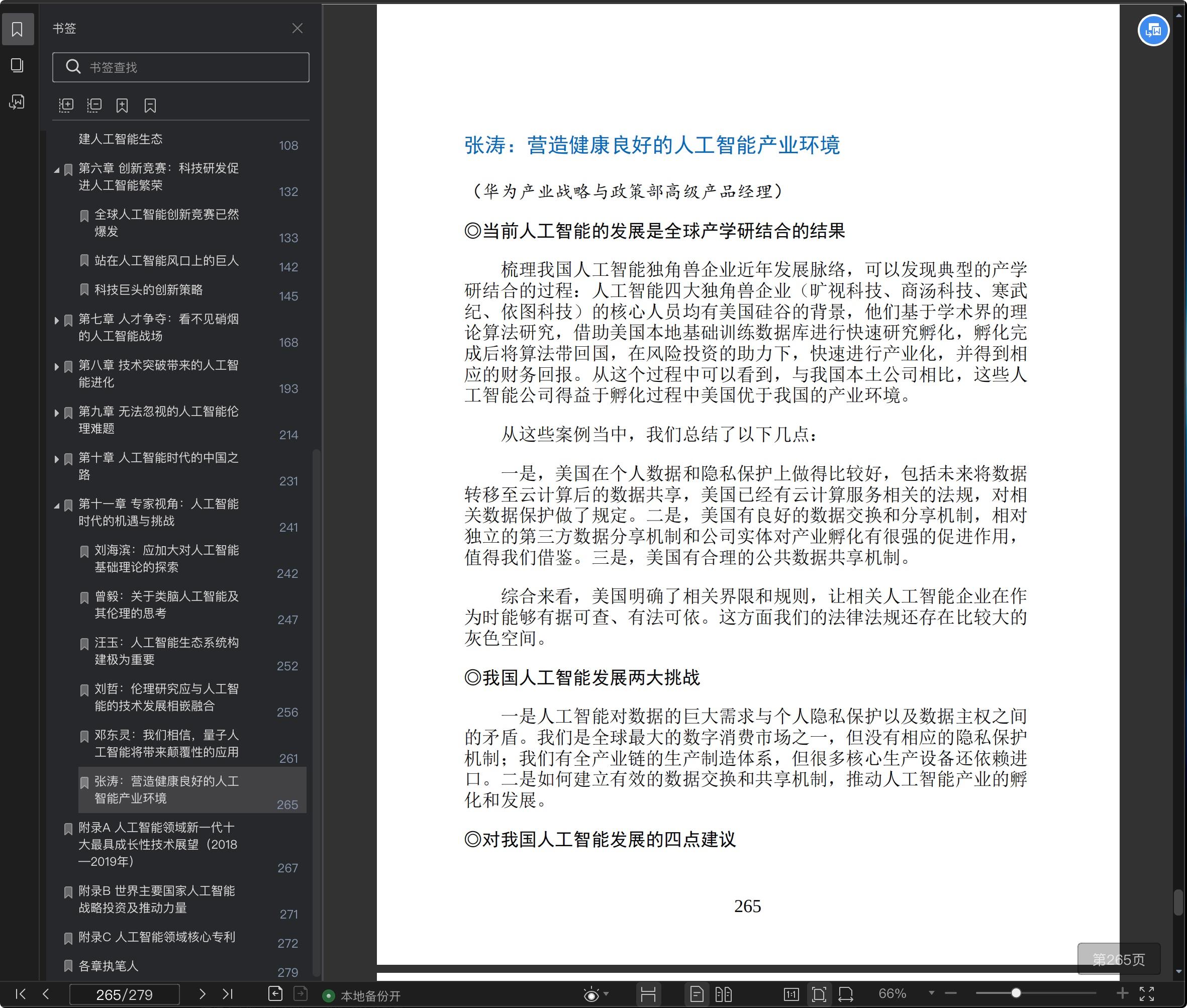This screenshot has width=1187, height=1008.
Task: Click the blue floating convert tool button
Action: 1153,30
